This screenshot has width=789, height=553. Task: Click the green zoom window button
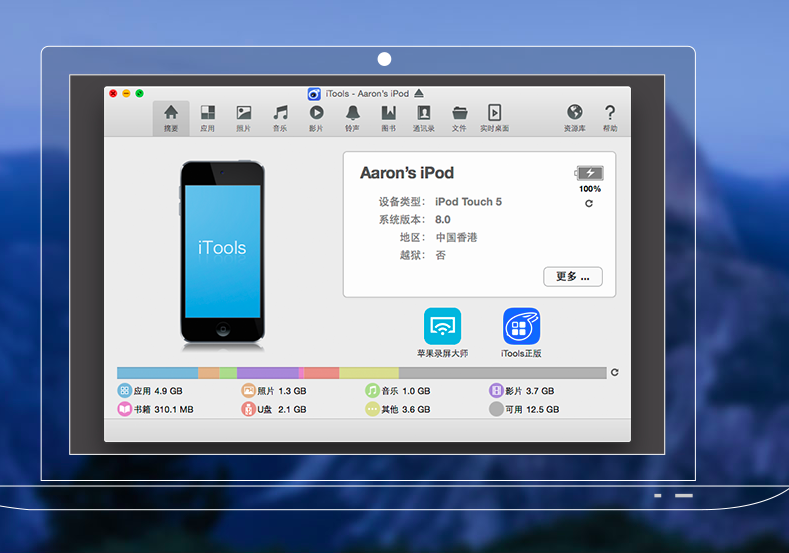pos(139,94)
